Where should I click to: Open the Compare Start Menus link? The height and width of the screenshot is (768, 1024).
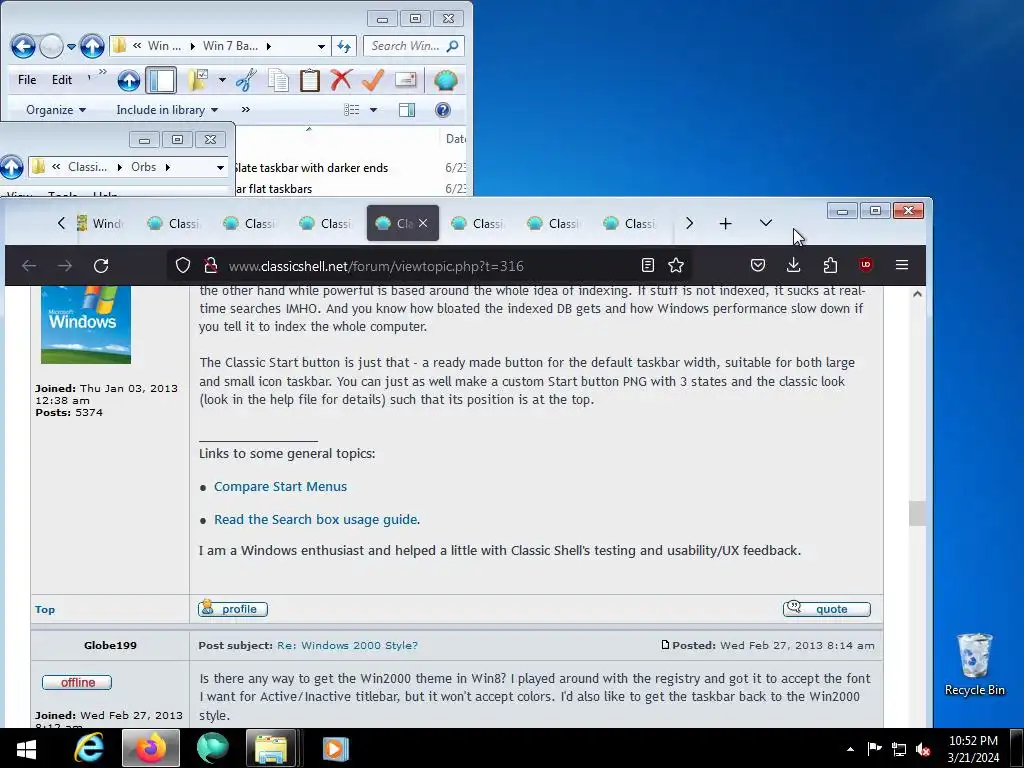[x=280, y=487]
